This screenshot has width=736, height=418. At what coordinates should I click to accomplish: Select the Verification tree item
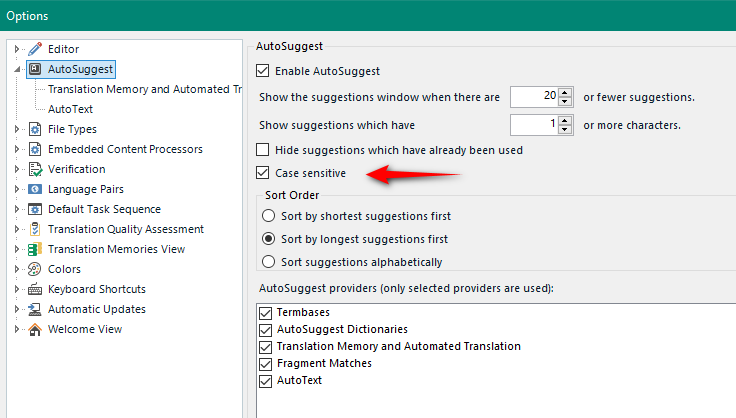[77, 169]
